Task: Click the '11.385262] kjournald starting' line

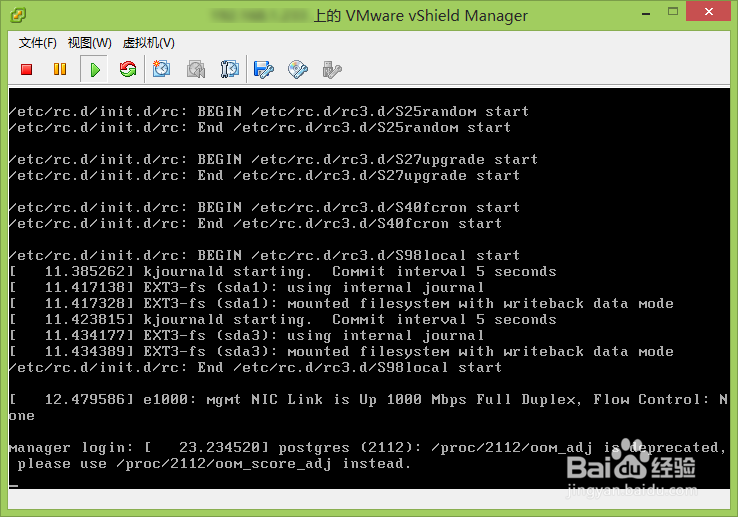Action: [x=283, y=271]
